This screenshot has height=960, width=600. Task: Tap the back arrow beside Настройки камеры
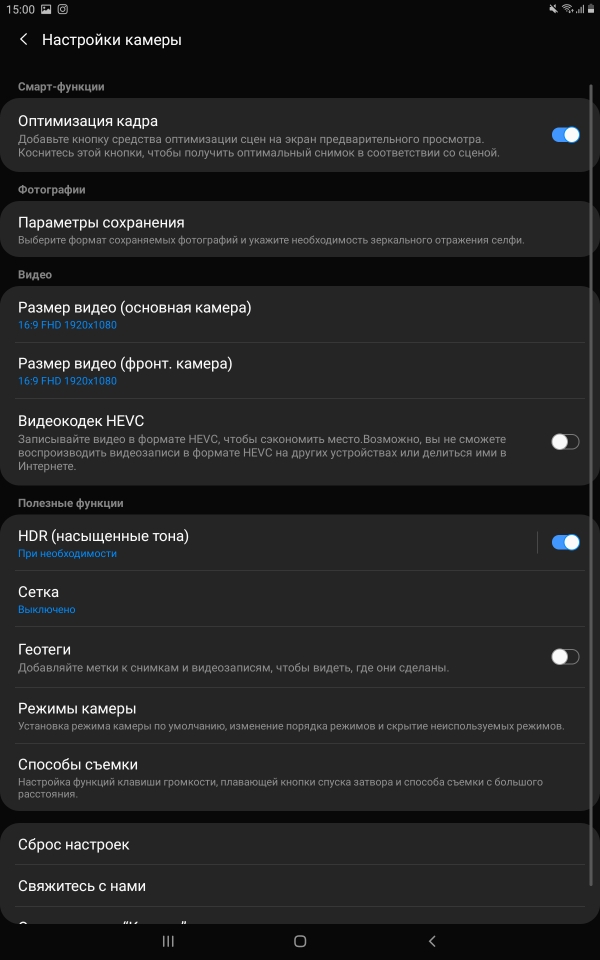pos(24,40)
